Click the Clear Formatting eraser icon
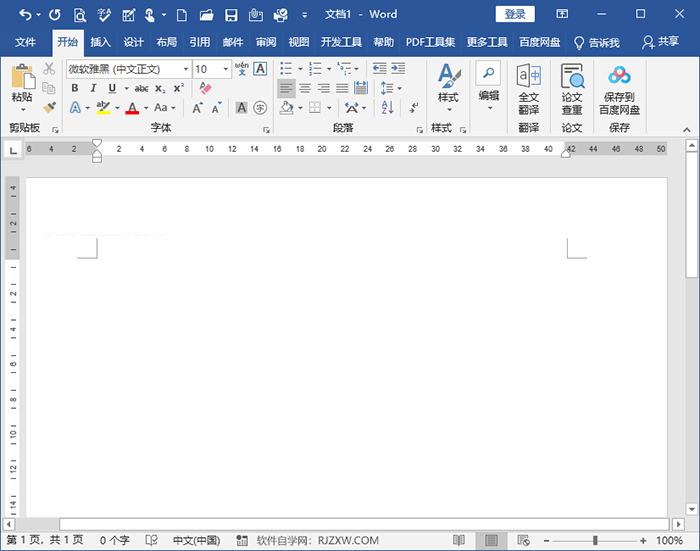 point(205,88)
